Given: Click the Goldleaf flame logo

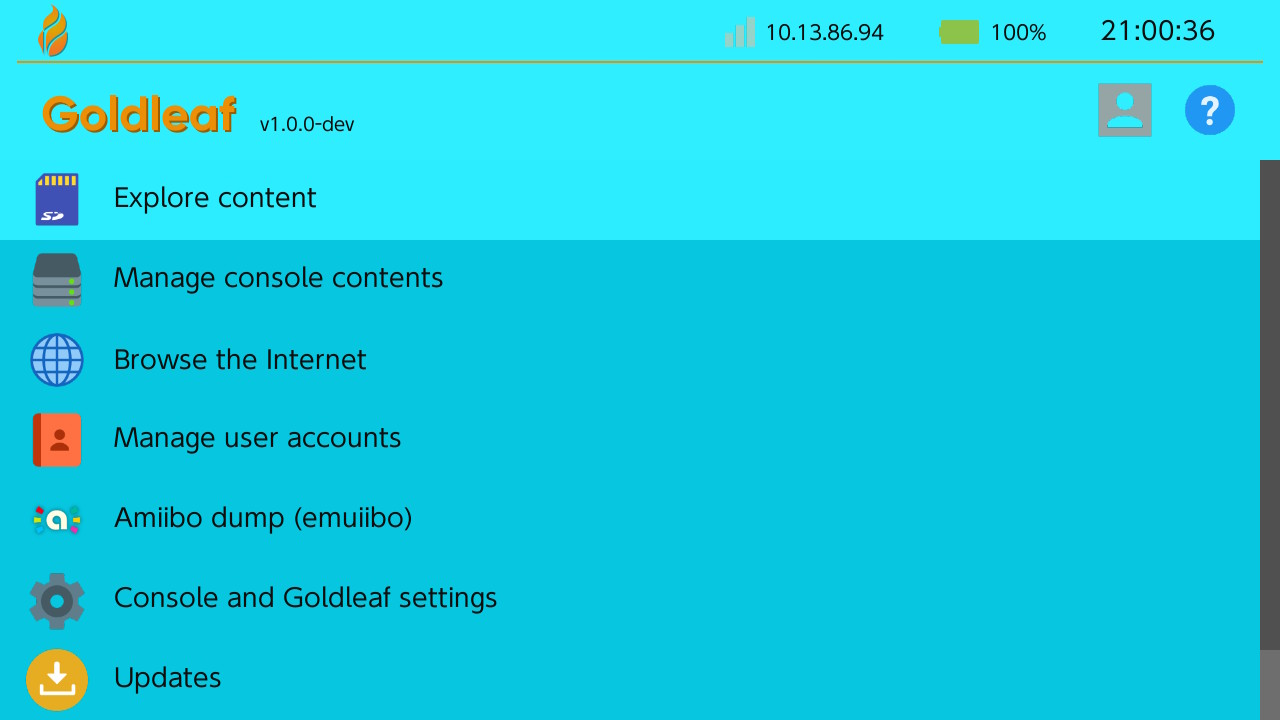Looking at the screenshot, I should pyautogui.click(x=55, y=31).
